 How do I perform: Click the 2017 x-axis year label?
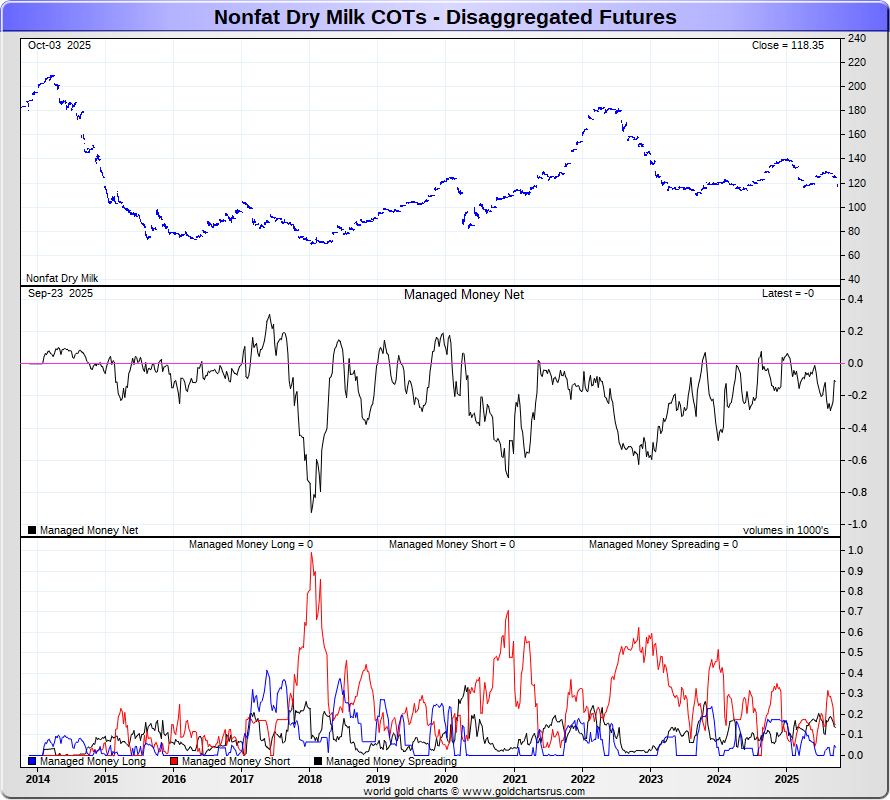(242, 780)
